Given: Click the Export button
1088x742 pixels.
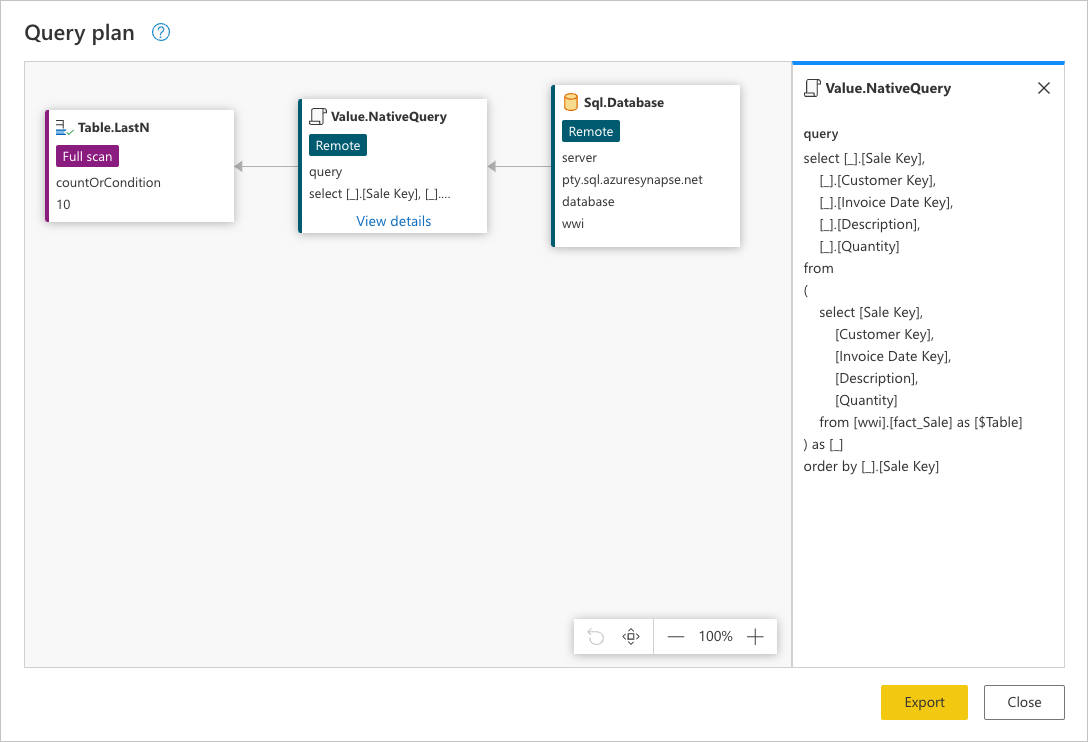Looking at the screenshot, I should 924,702.
